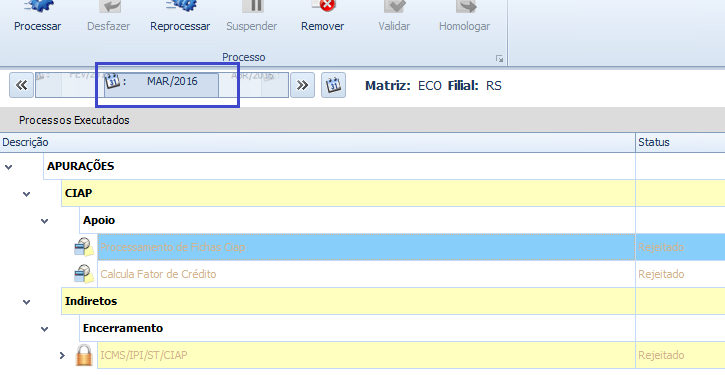
Task: Click the Suspender pause icon
Action: (252, 6)
